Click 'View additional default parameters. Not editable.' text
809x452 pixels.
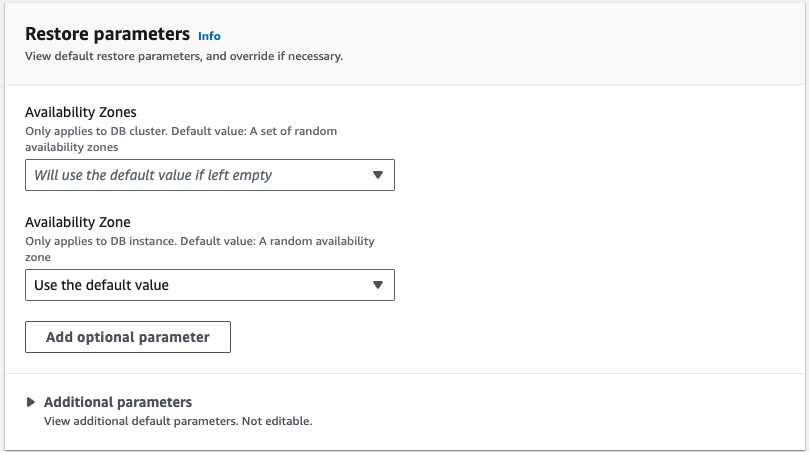(178, 421)
